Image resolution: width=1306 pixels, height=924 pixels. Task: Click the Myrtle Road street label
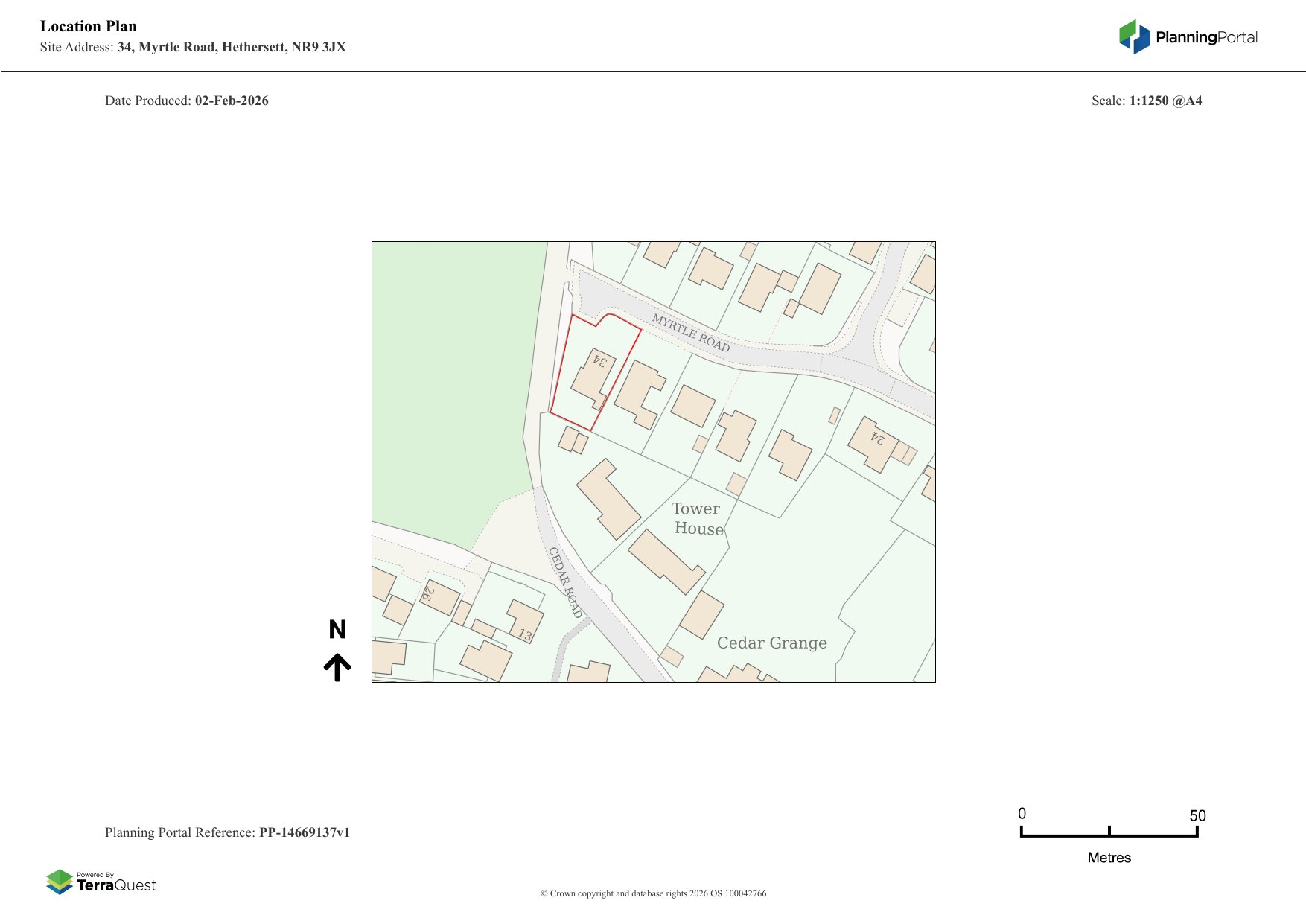pos(690,333)
